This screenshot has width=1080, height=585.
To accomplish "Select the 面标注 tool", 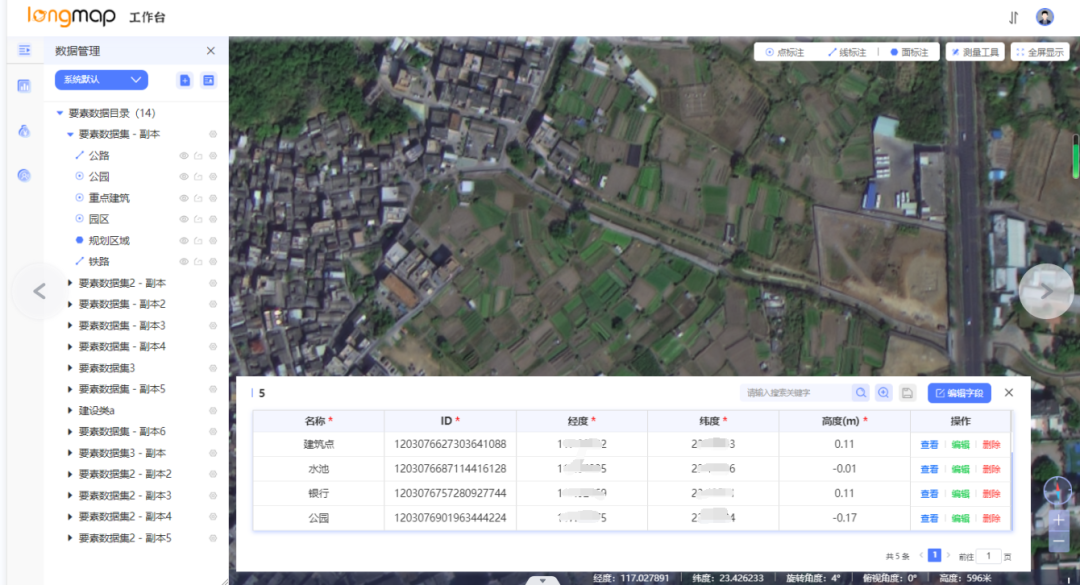I will (x=909, y=52).
